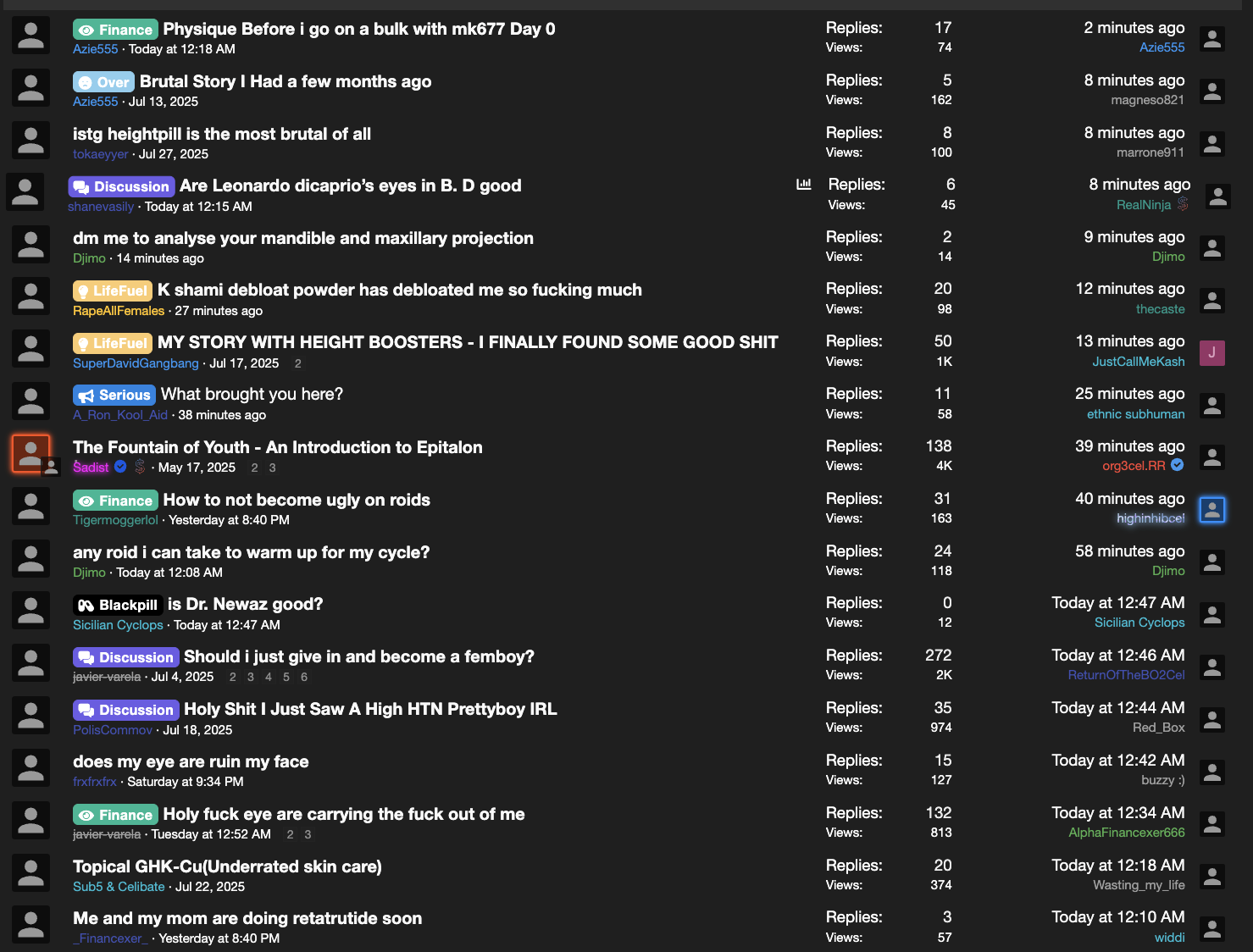Click Sadist's orange-bordered avatar
Viewport: 1253px width, 952px height.
31,453
